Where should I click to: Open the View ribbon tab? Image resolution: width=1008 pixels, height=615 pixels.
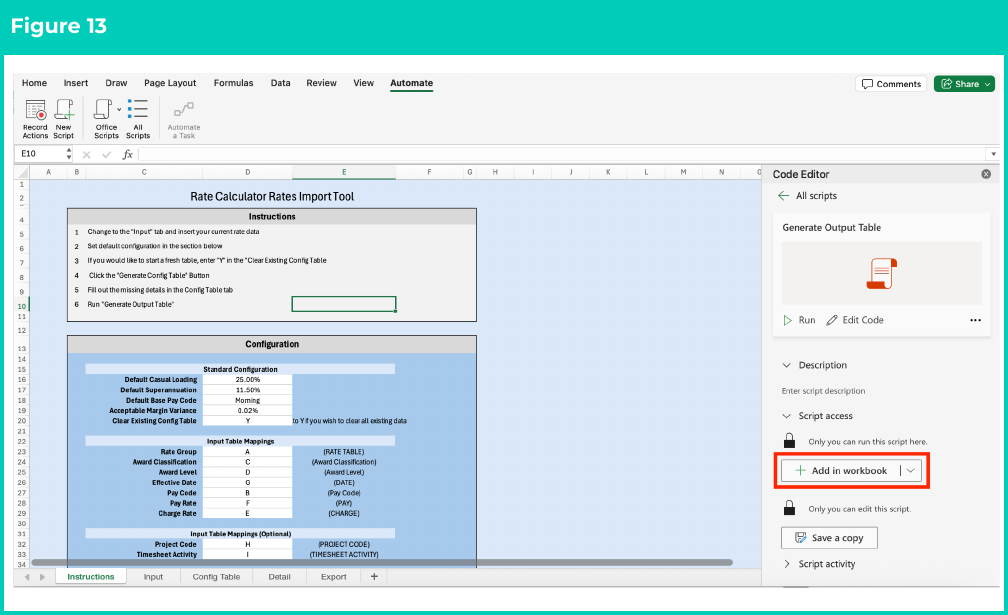(363, 83)
